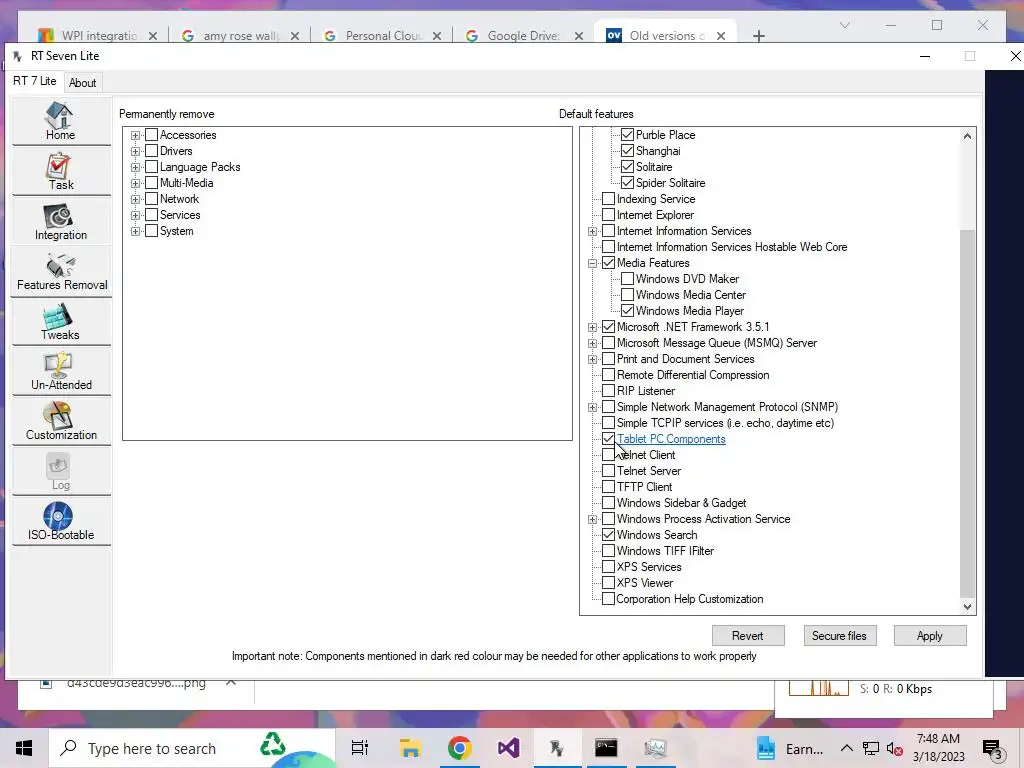The height and width of the screenshot is (768, 1024).
Task: Open a new Chrome tab
Action: [758, 36]
